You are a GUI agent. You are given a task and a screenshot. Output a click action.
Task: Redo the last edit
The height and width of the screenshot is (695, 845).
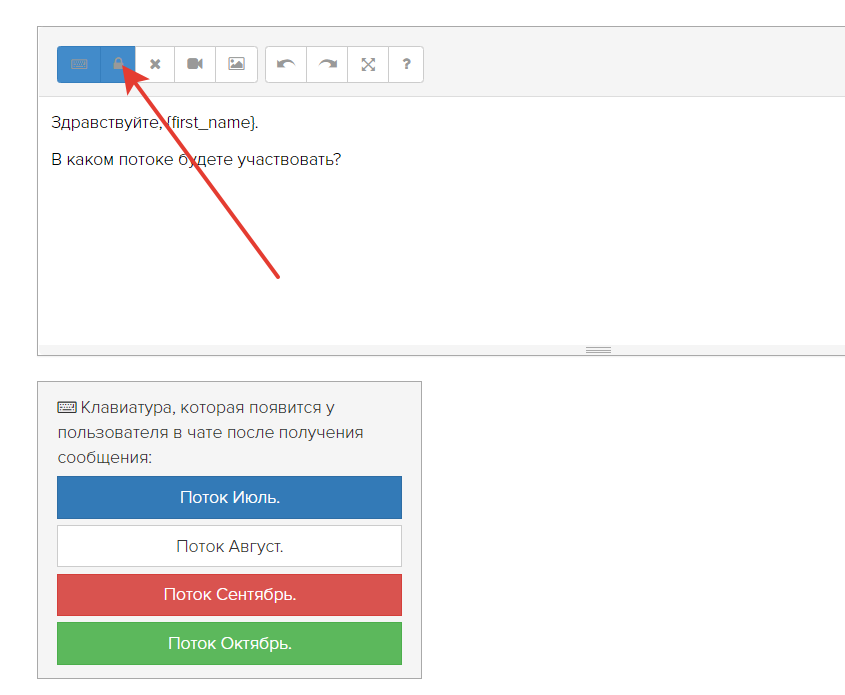pyautogui.click(x=327, y=65)
